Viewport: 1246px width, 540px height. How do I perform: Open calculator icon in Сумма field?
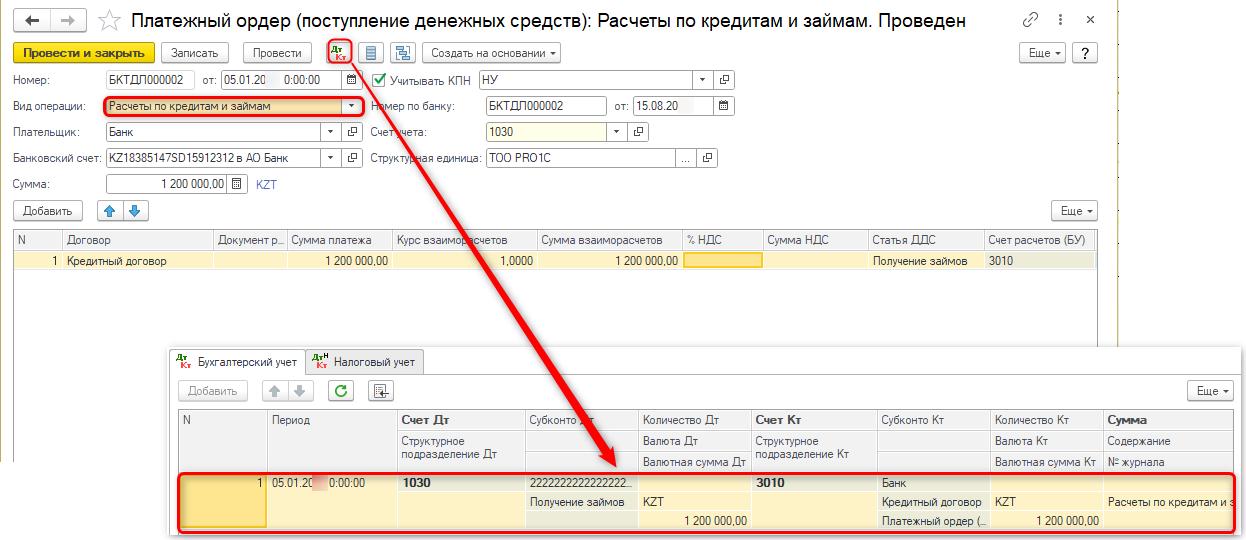[236, 184]
